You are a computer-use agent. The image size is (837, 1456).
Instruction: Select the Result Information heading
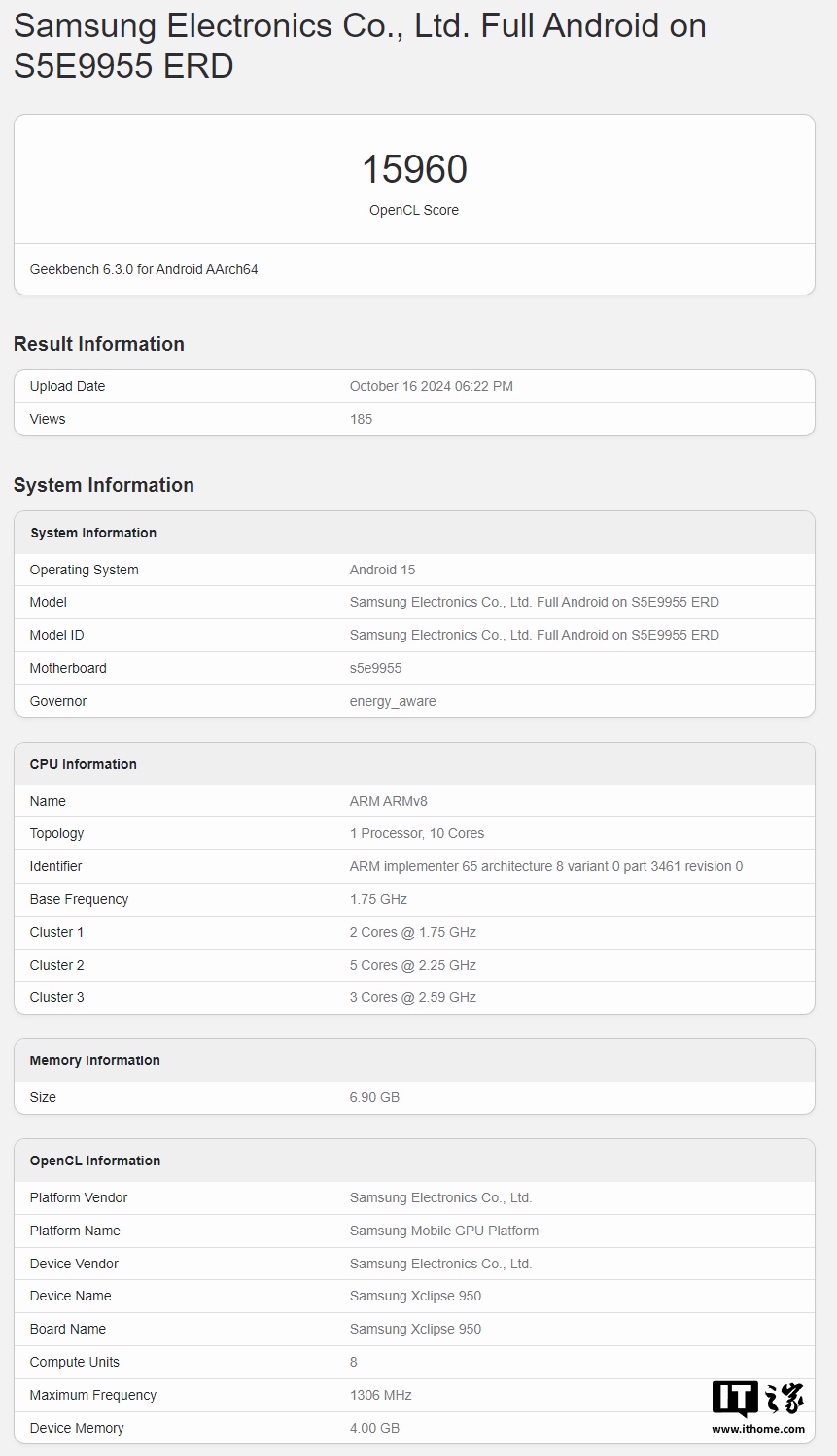99,344
